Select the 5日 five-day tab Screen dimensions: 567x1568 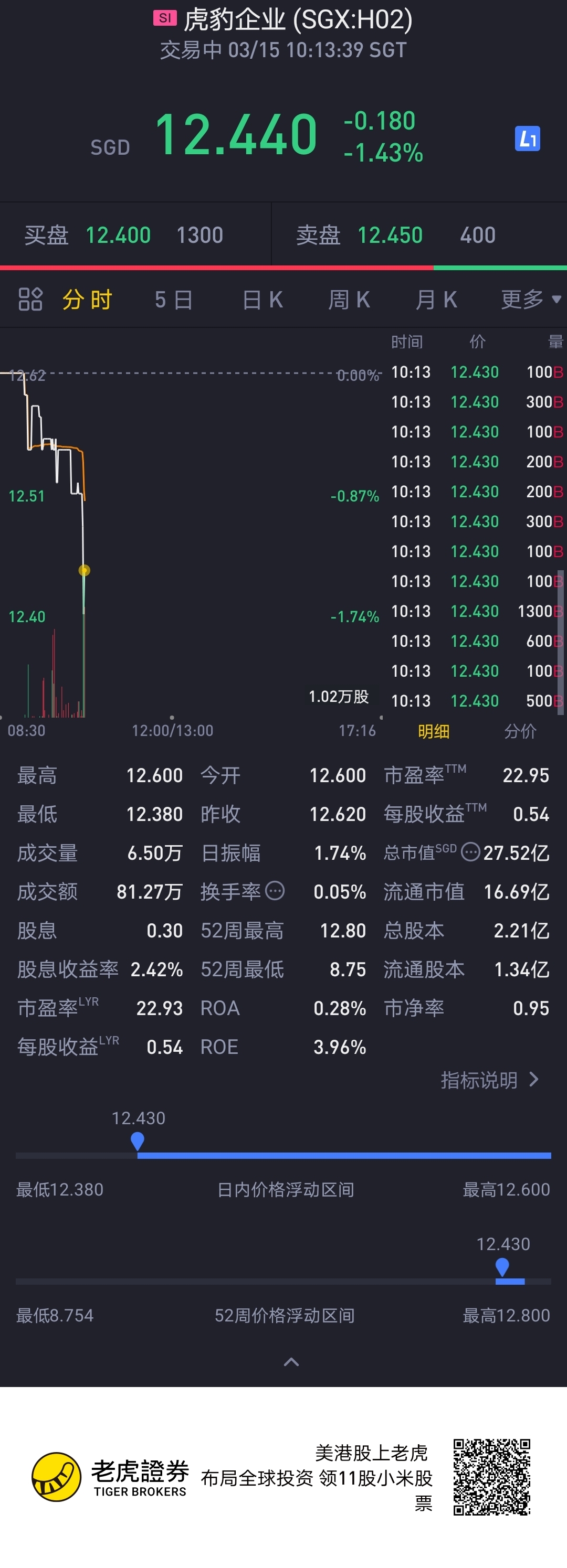point(174,300)
